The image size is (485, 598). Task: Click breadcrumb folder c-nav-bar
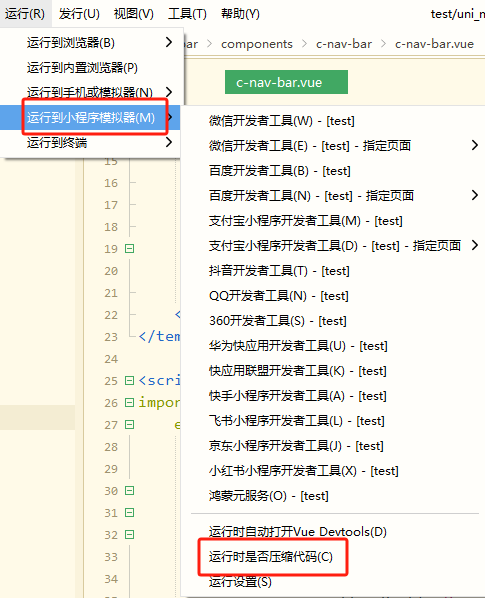click(x=344, y=44)
